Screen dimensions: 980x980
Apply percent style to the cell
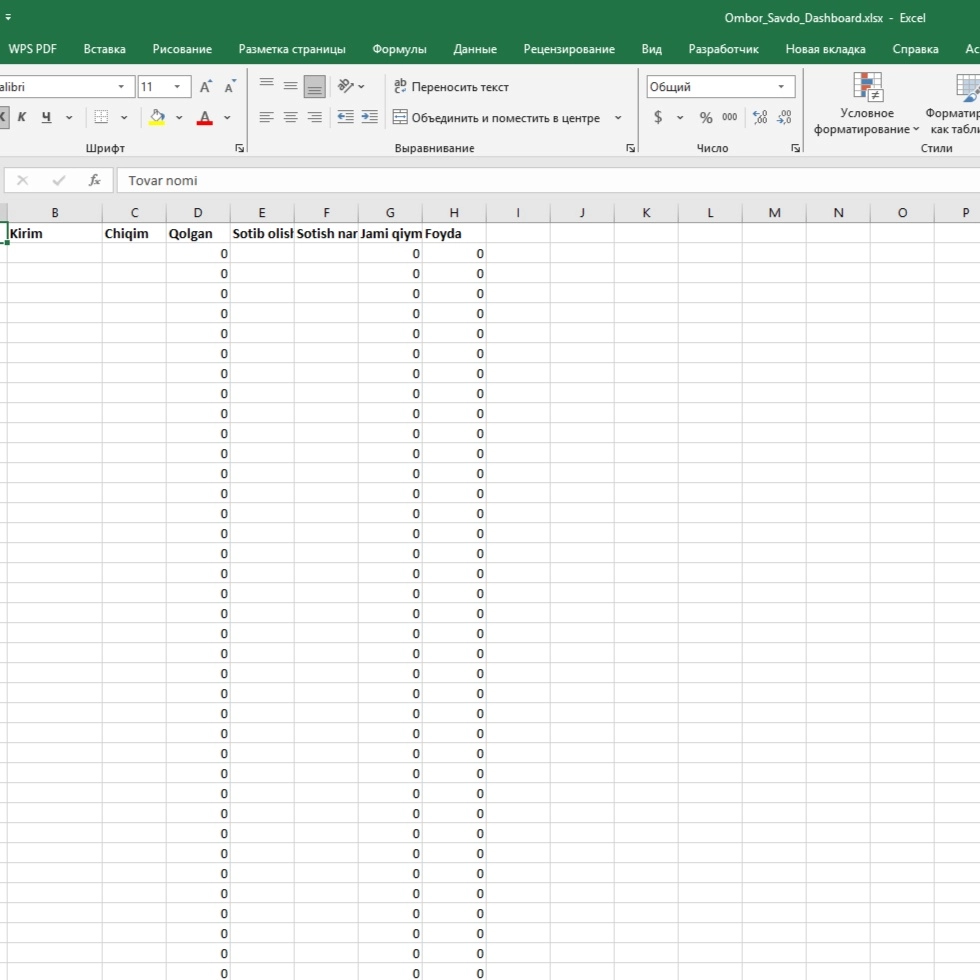coord(706,117)
